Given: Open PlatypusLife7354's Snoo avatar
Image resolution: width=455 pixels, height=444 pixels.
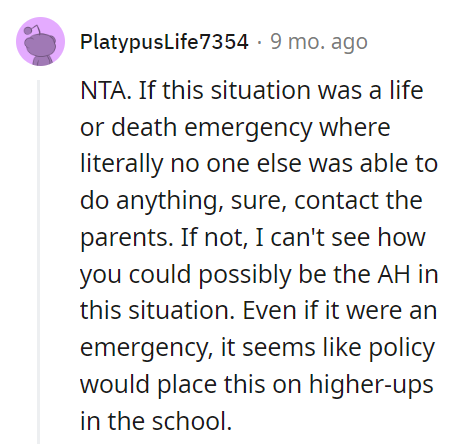Looking at the screenshot, I should 40,41.
